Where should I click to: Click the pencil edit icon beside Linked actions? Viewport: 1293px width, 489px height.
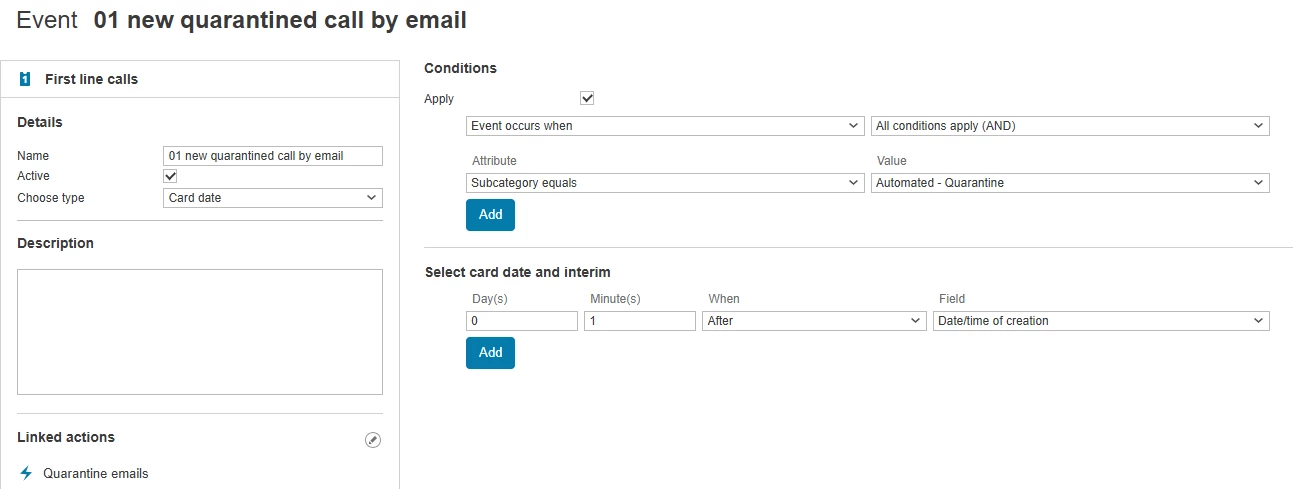(373, 440)
